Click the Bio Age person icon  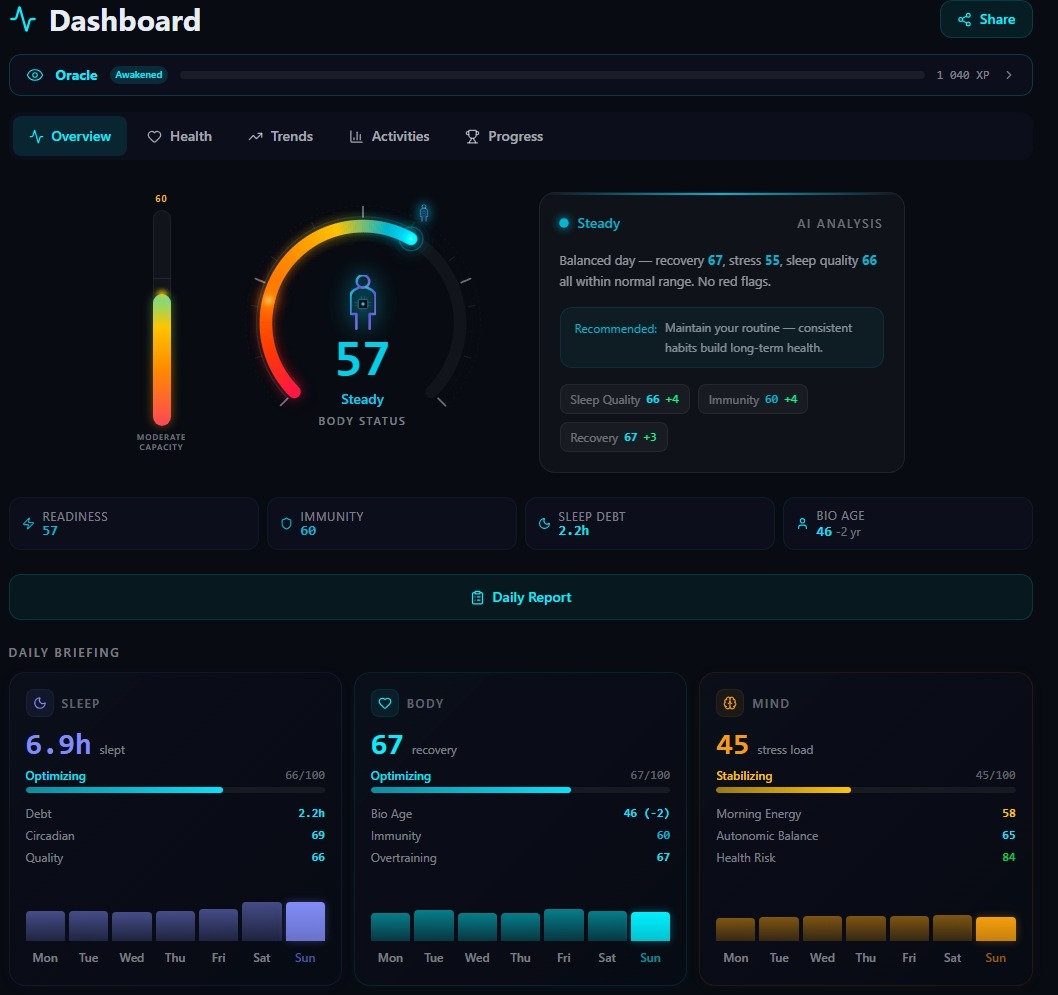(802, 523)
